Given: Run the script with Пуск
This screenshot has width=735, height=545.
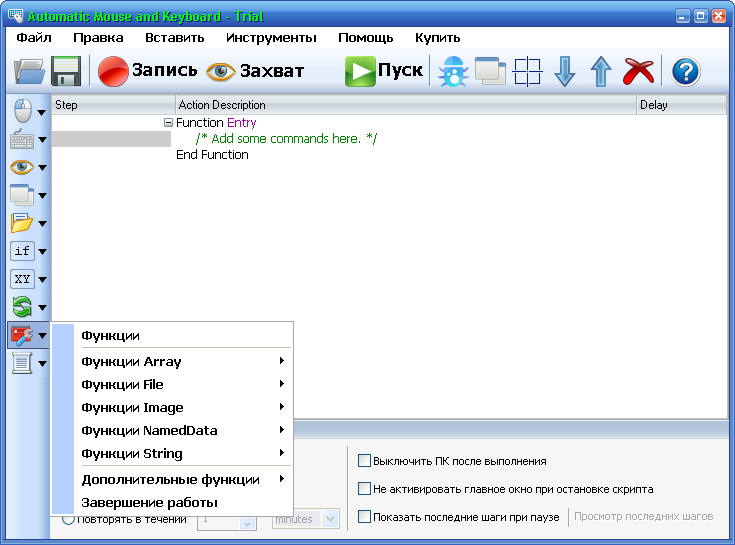Looking at the screenshot, I should 384,71.
